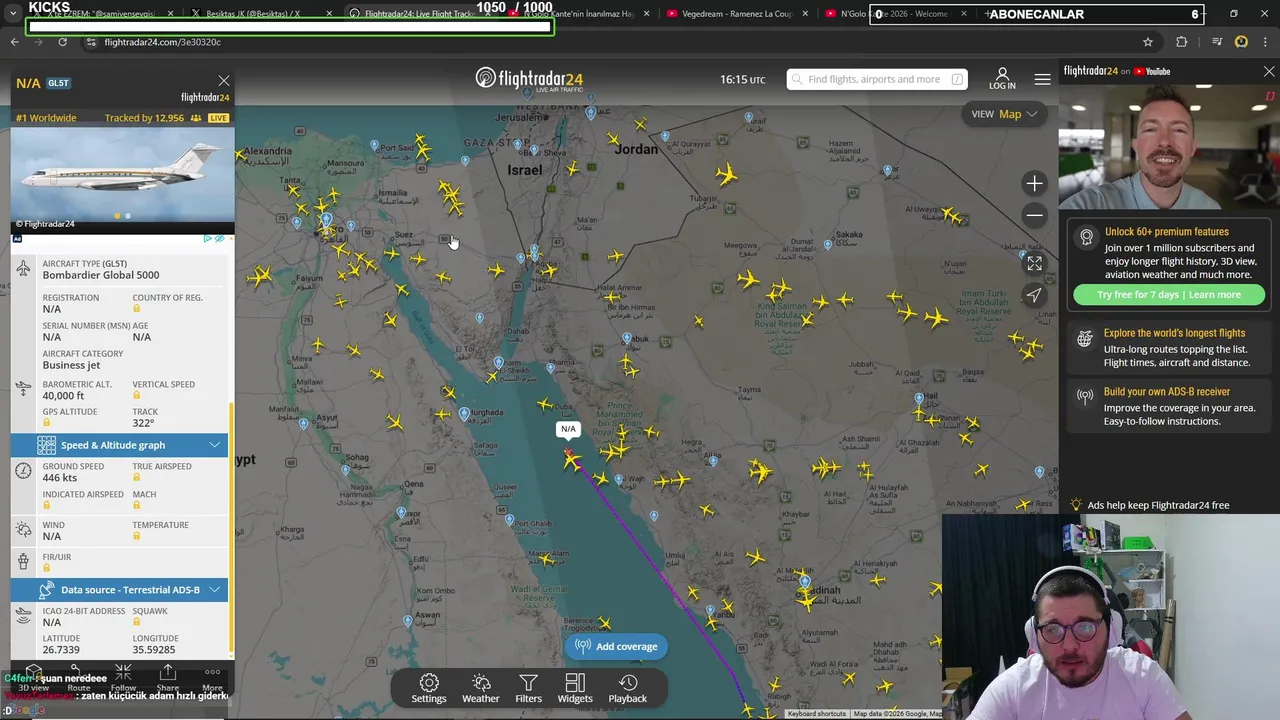Zoom out the map with the minus button
This screenshot has width=1280, height=720.
coord(1034,215)
